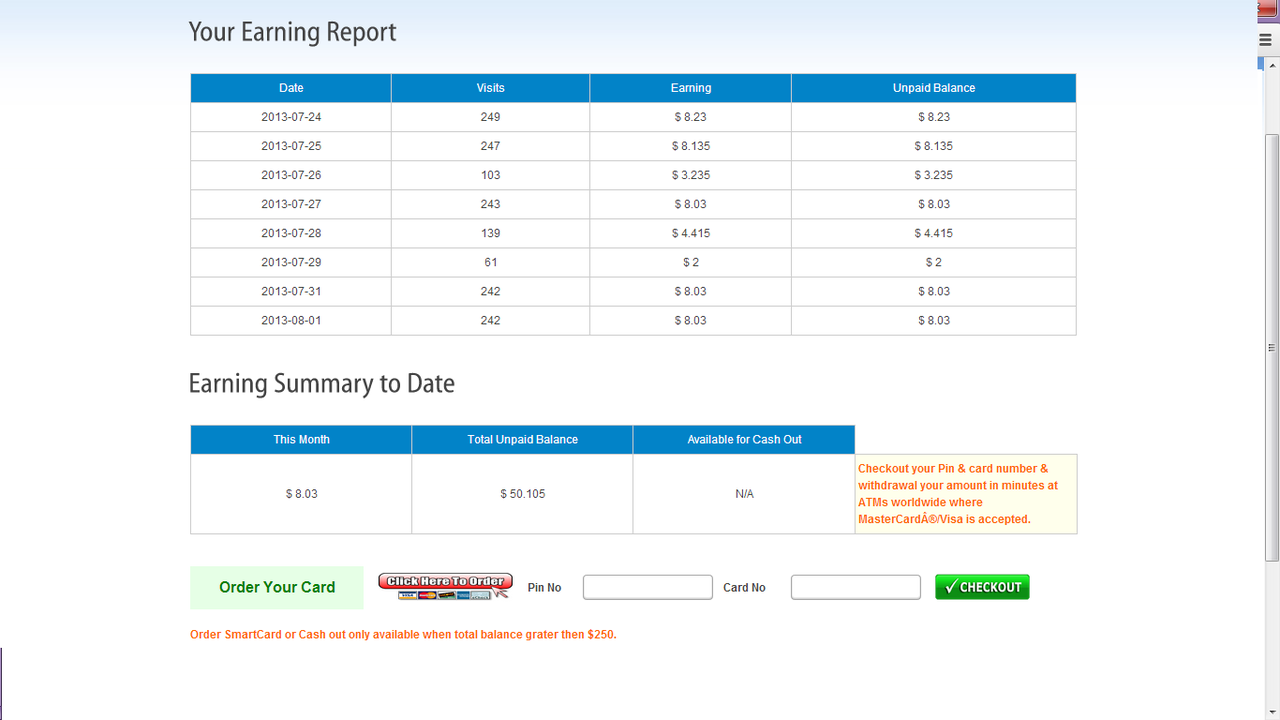Click the visits value 247
This screenshot has width=1280, height=720.
490,146
